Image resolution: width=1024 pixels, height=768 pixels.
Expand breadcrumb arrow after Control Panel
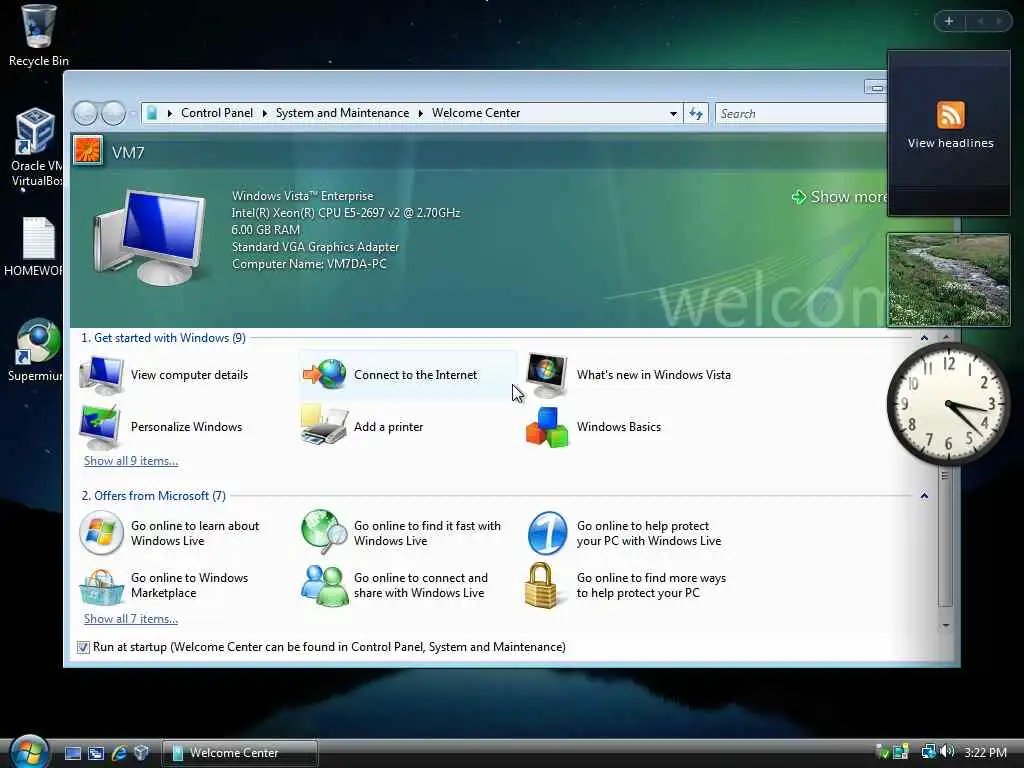(264, 113)
